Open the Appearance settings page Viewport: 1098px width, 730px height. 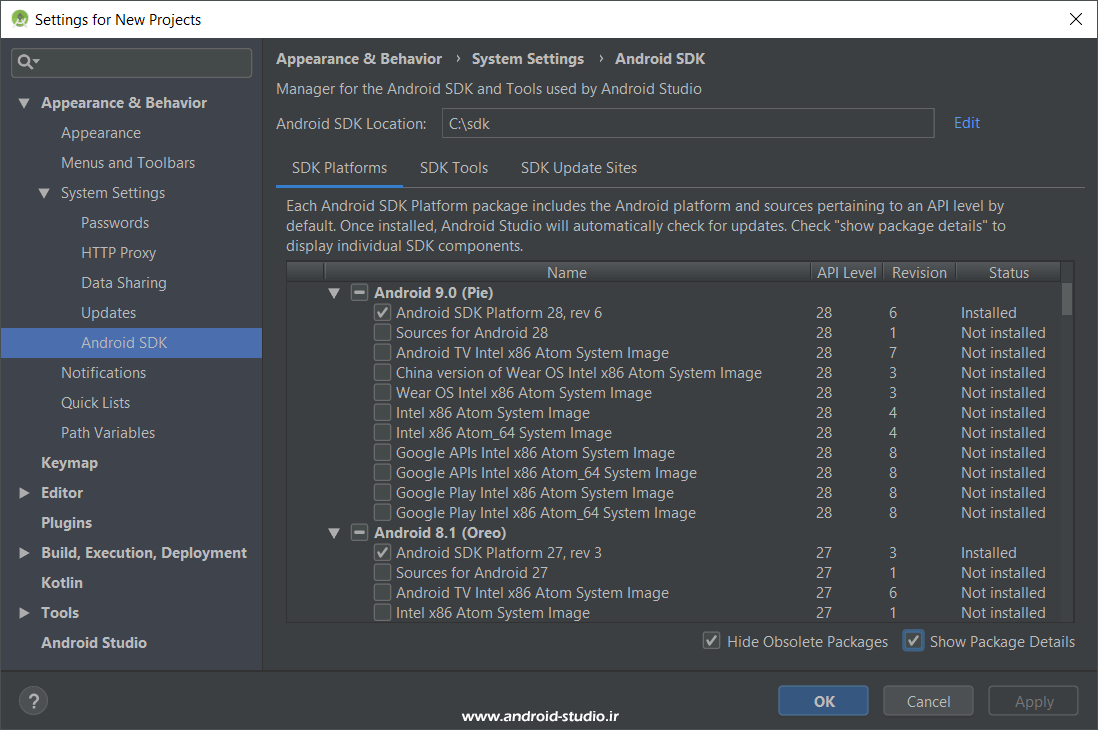click(101, 133)
